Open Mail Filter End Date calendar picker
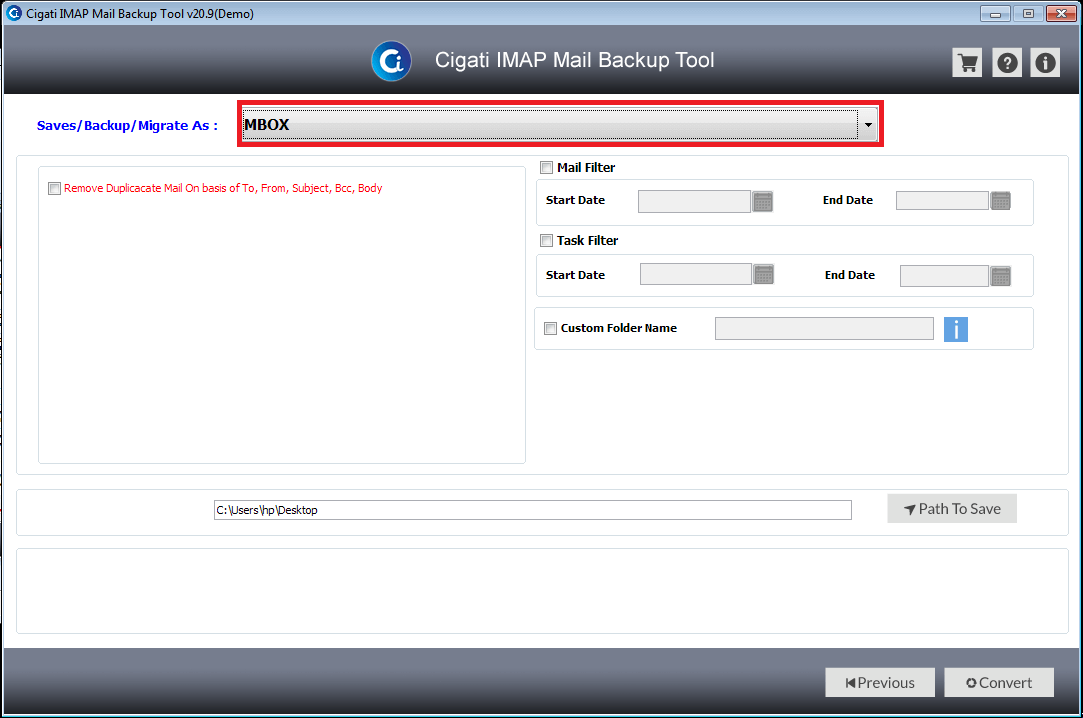Image resolution: width=1083 pixels, height=718 pixels. pos(1001,201)
